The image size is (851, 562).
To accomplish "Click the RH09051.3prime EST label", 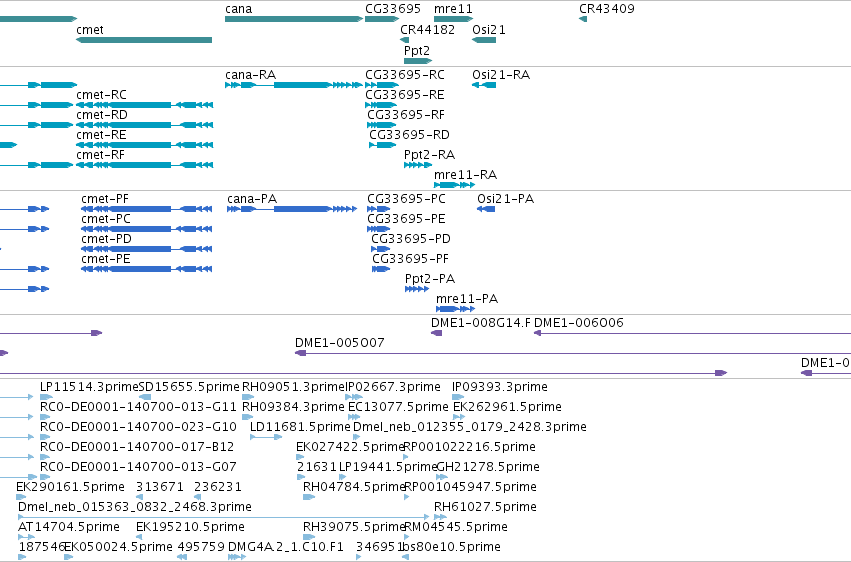I will (294, 387).
